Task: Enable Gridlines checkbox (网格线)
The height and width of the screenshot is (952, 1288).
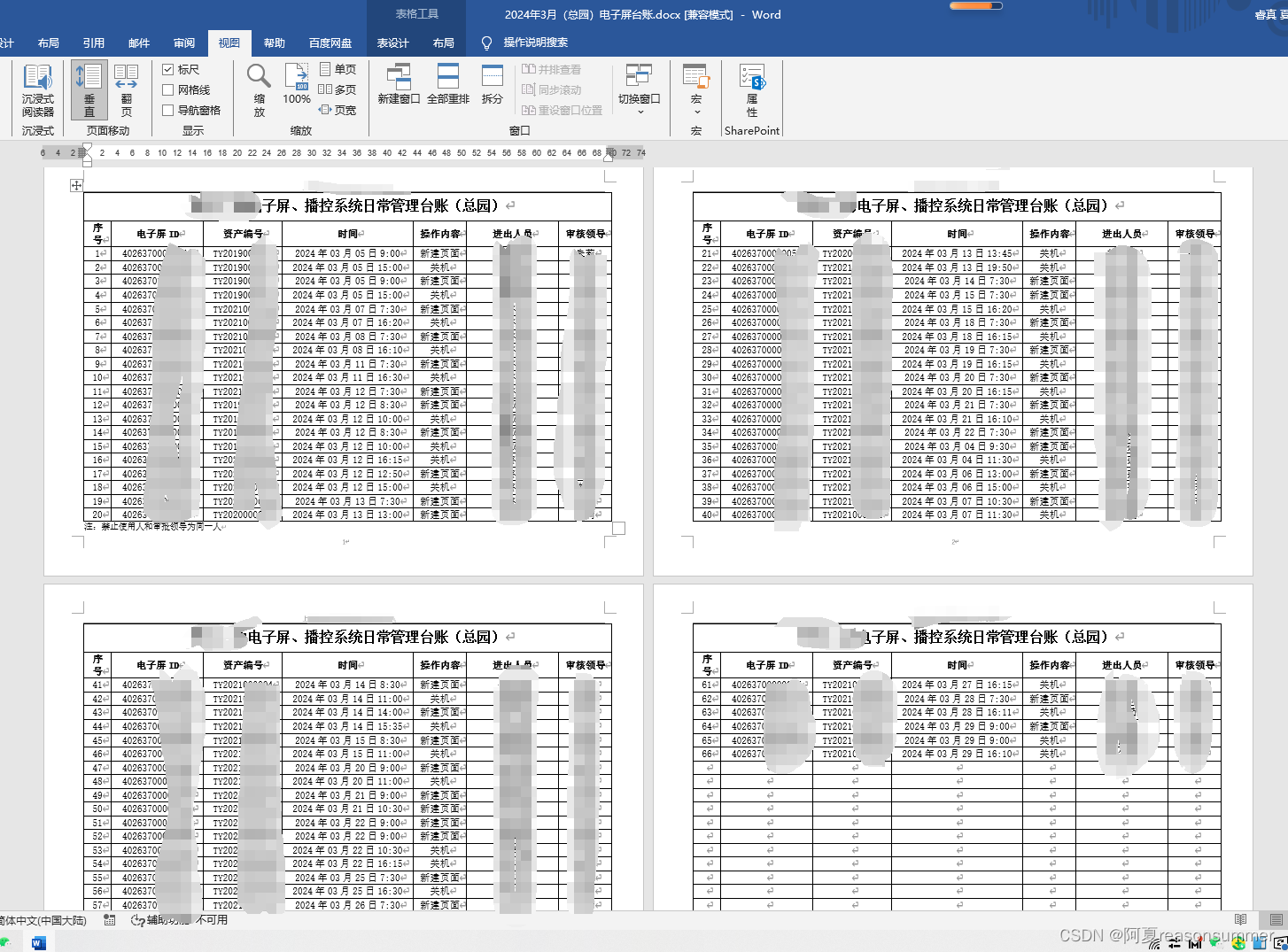Action: coord(186,89)
